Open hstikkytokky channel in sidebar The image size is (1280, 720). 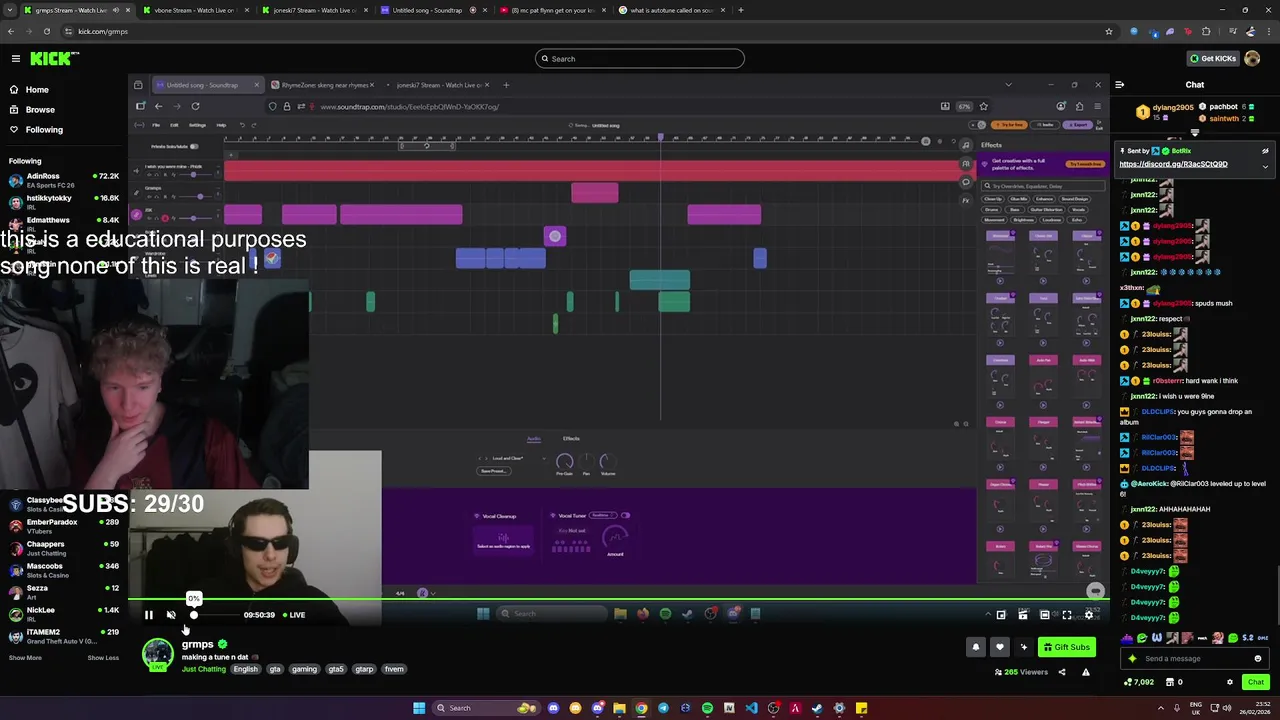(64, 202)
